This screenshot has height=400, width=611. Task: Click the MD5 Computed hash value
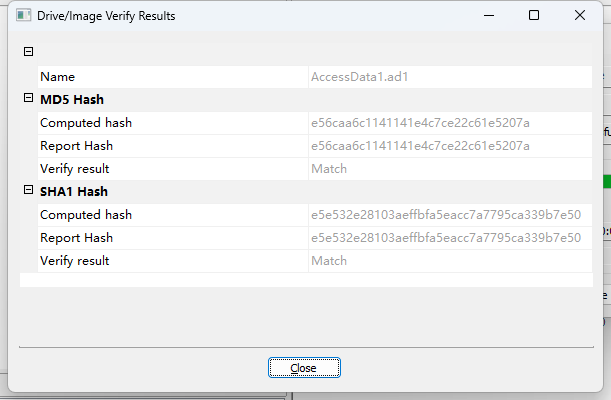pos(420,123)
